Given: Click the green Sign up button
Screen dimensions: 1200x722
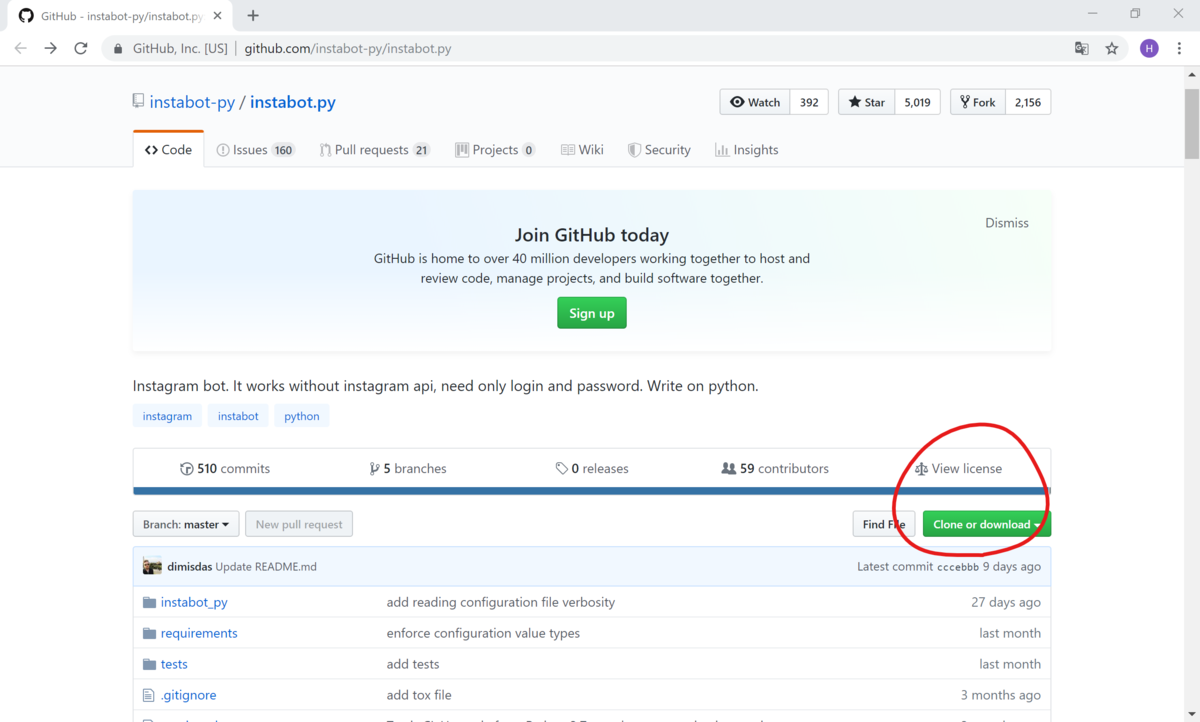Looking at the screenshot, I should click(x=592, y=313).
